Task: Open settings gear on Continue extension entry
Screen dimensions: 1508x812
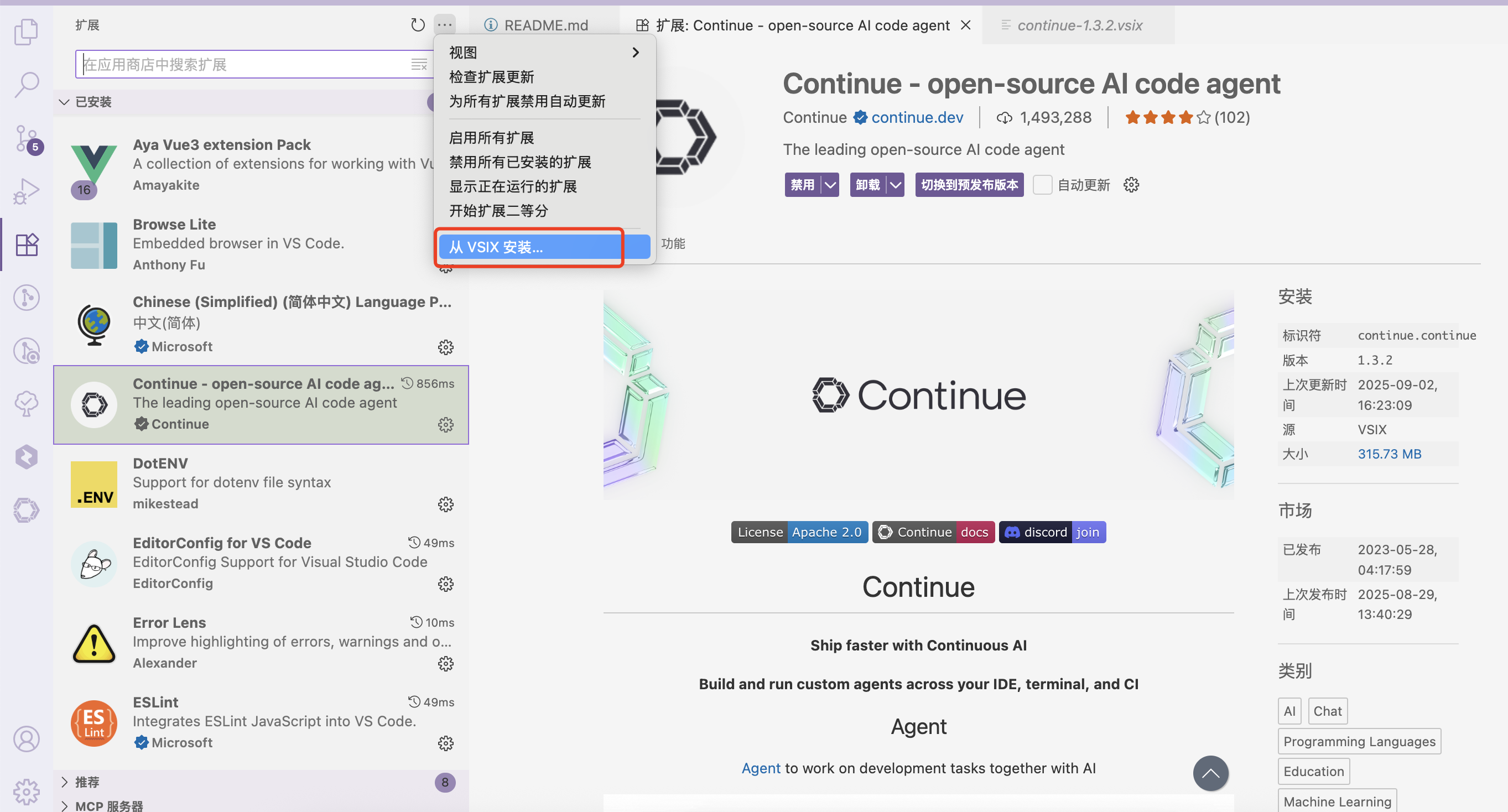Action: (x=445, y=425)
